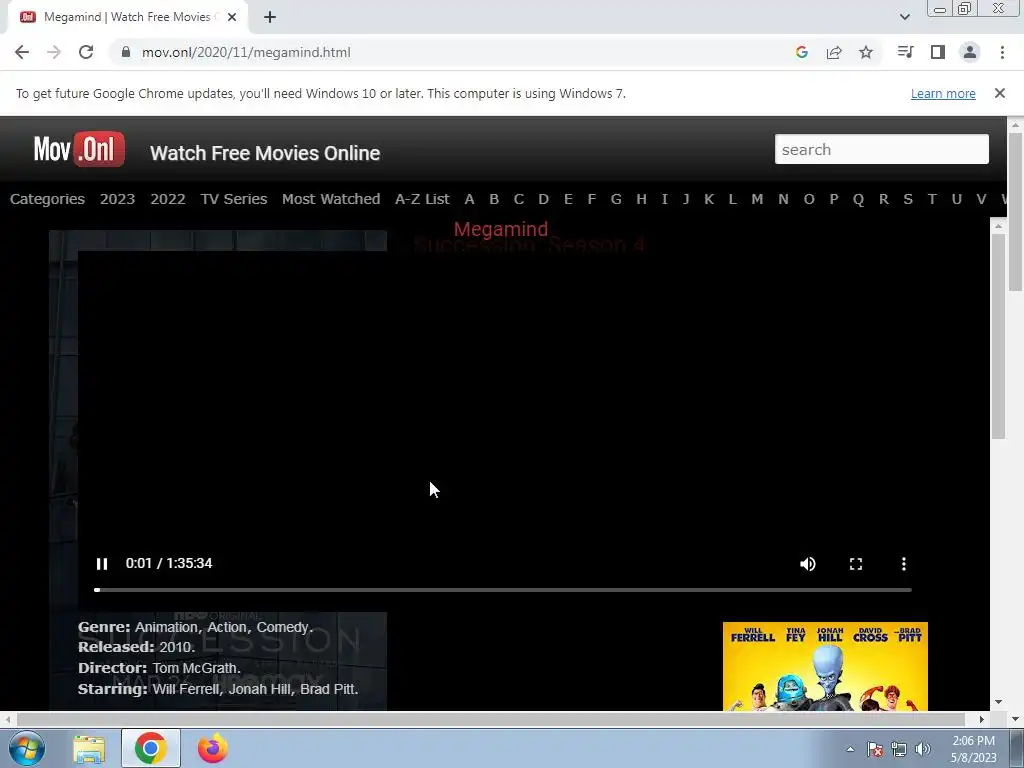Screen dimensions: 1024x768
Task: Dismiss the Chrome update notification
Action: pos(1000,93)
